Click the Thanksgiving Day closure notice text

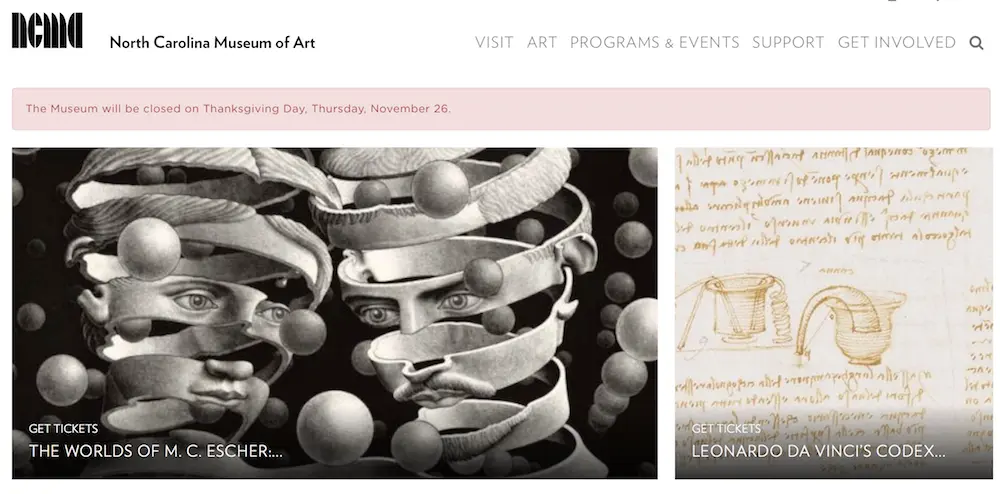(x=238, y=108)
